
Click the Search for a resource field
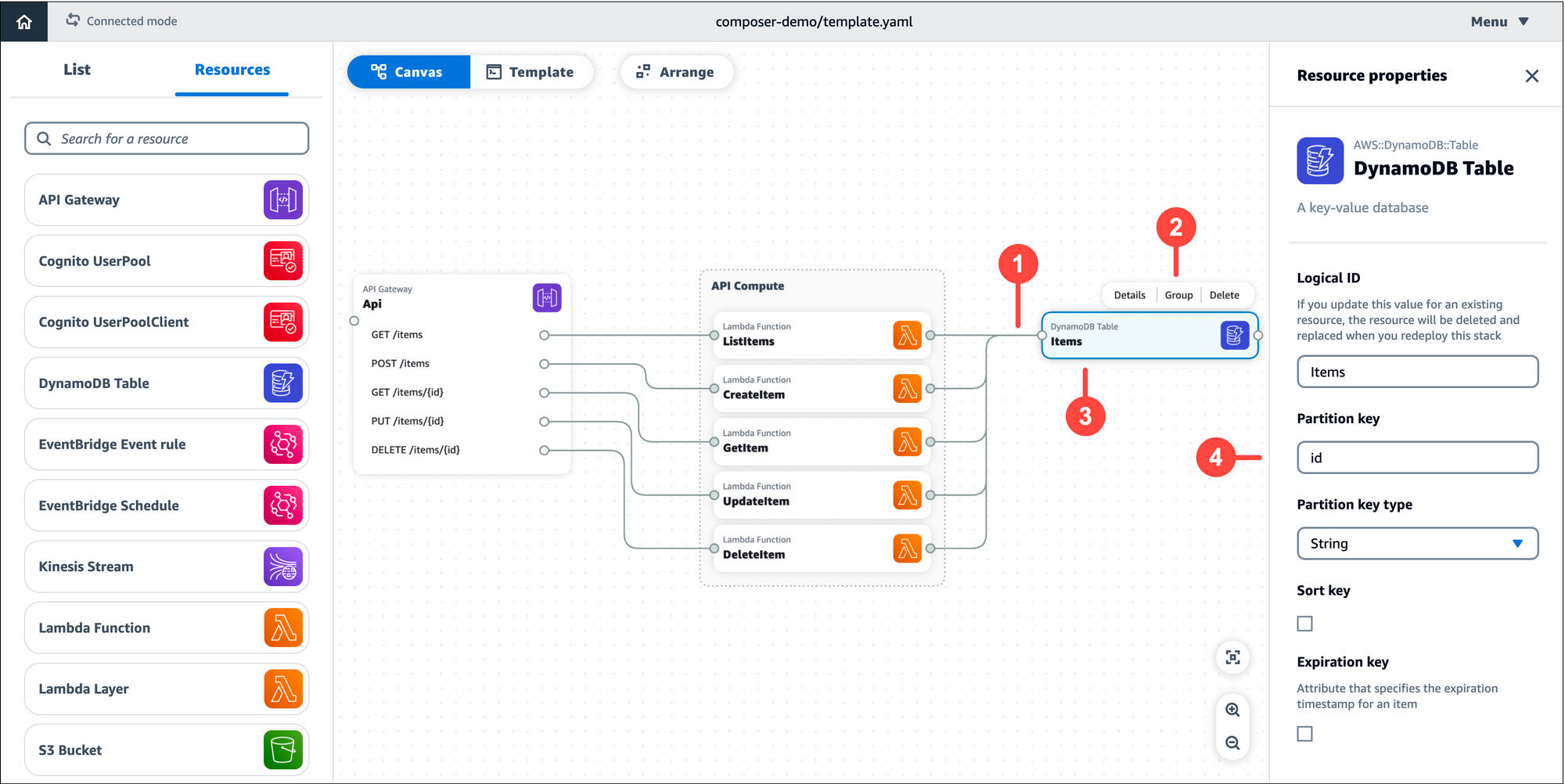point(166,138)
